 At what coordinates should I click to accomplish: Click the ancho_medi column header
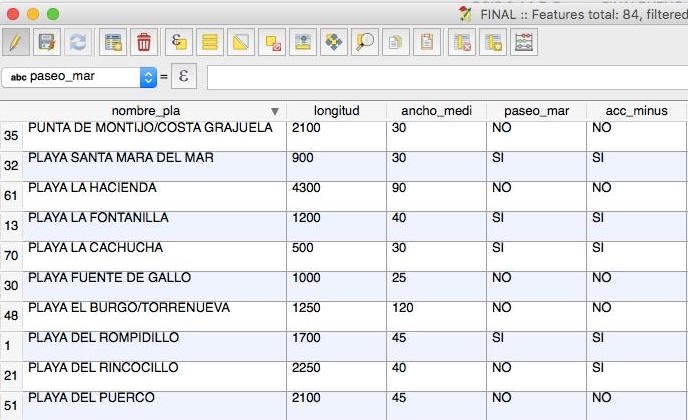pyautogui.click(x=435, y=111)
